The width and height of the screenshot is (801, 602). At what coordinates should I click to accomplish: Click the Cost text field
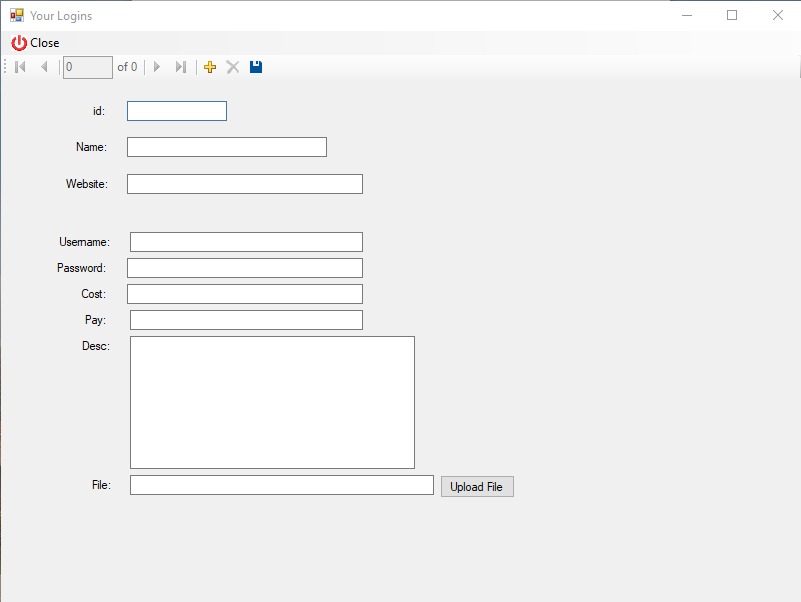click(245, 294)
